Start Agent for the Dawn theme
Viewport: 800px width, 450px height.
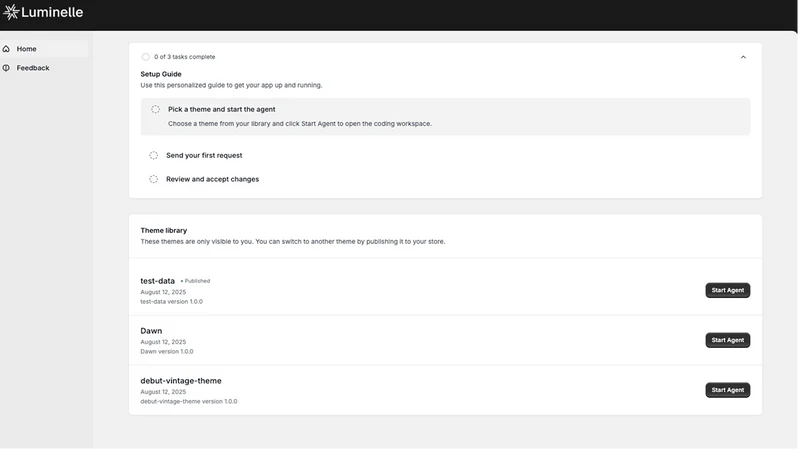coord(728,340)
